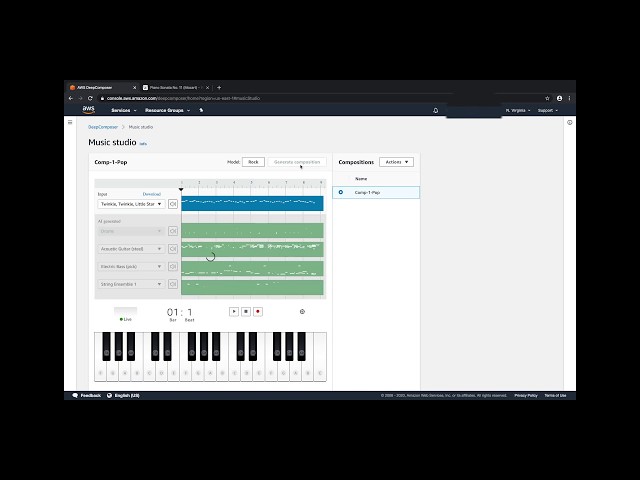The height and width of the screenshot is (480, 640).
Task: Click the language globe icon
Action: click(x=109, y=396)
